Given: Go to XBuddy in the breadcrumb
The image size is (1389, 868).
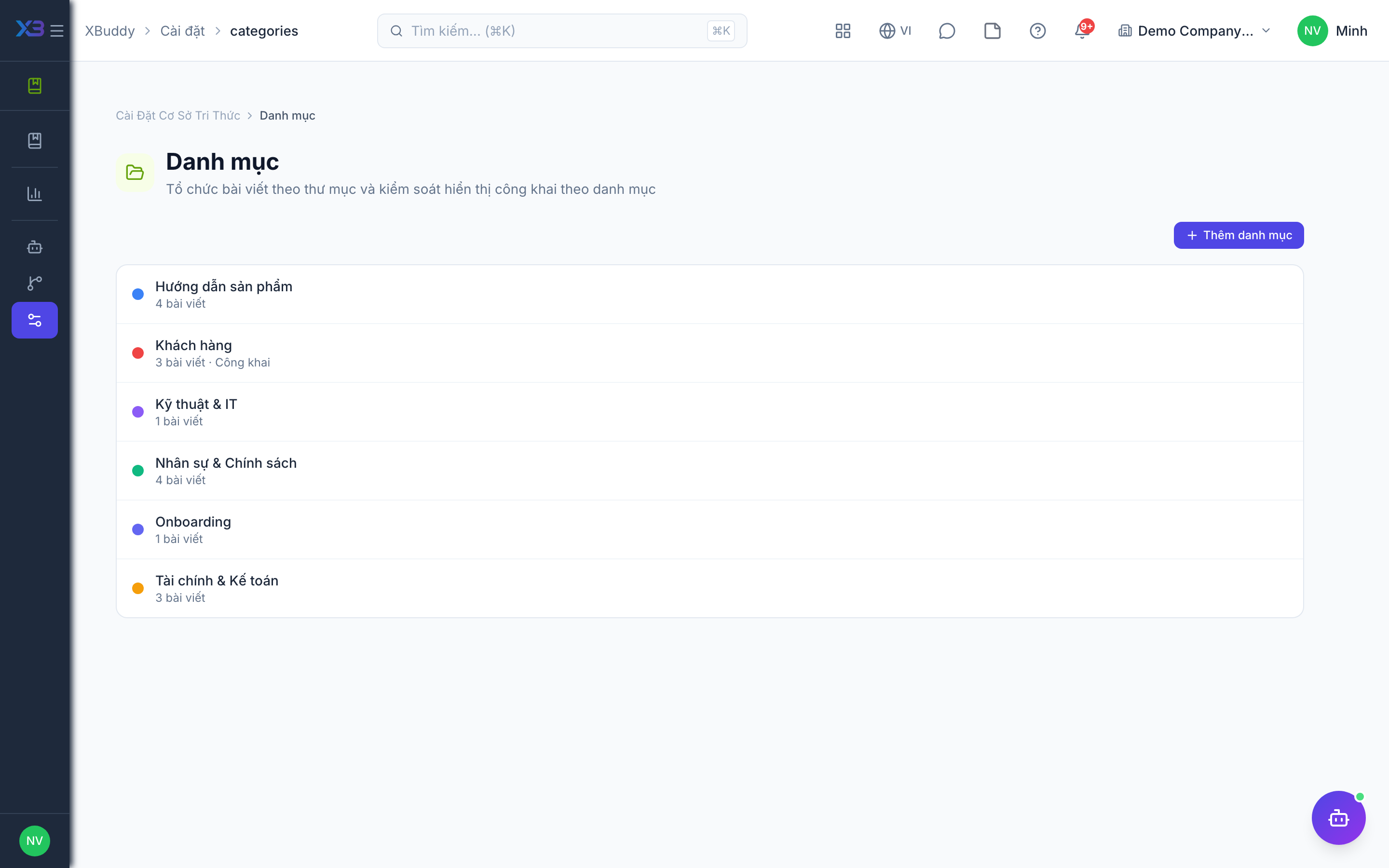Looking at the screenshot, I should pos(109,30).
